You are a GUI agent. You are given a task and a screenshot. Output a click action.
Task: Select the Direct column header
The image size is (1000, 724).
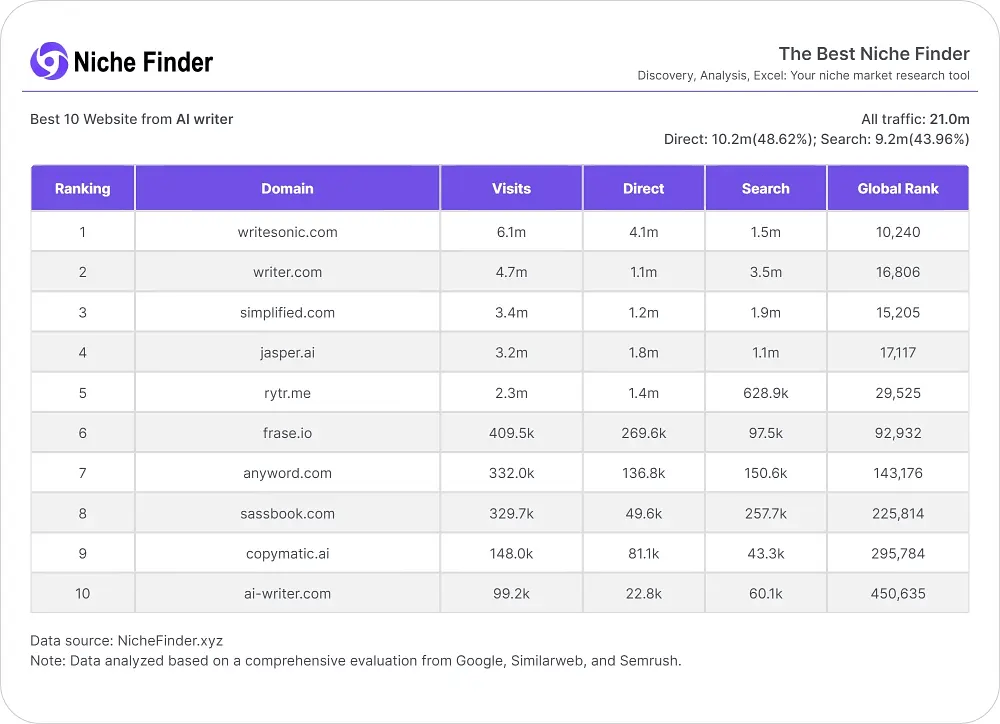point(643,188)
